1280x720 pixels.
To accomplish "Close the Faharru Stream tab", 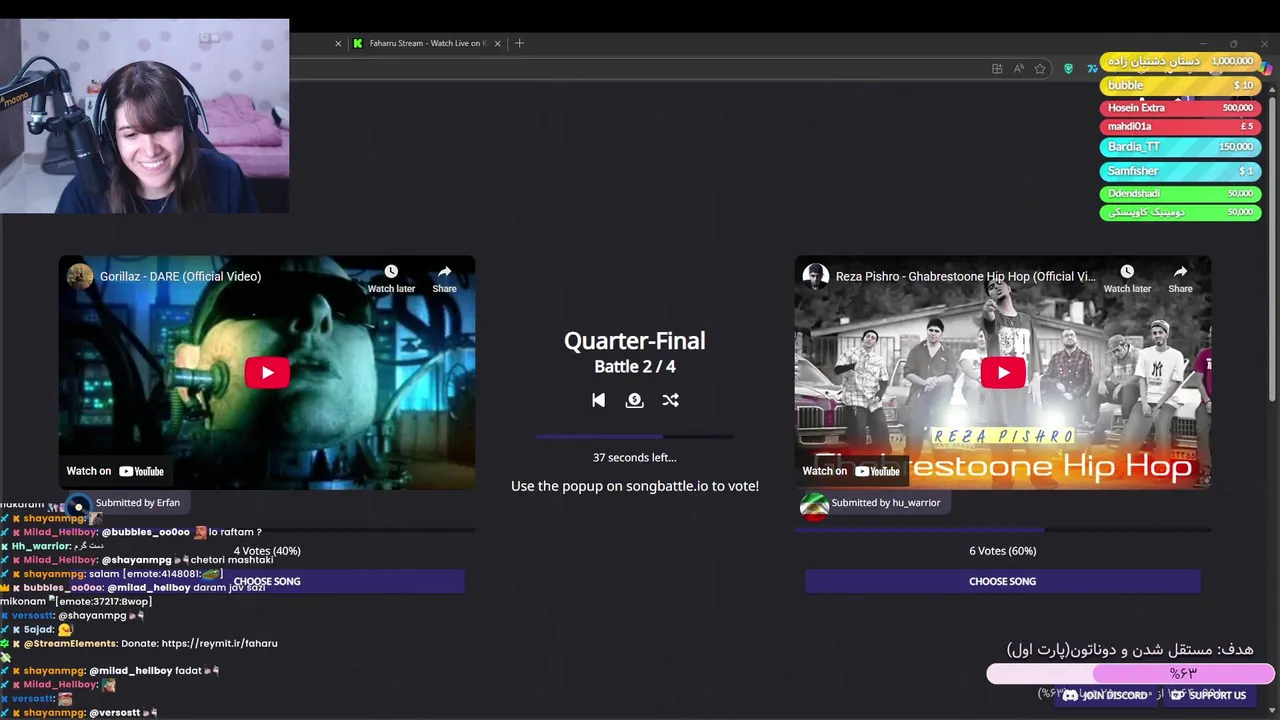I will 499,43.
